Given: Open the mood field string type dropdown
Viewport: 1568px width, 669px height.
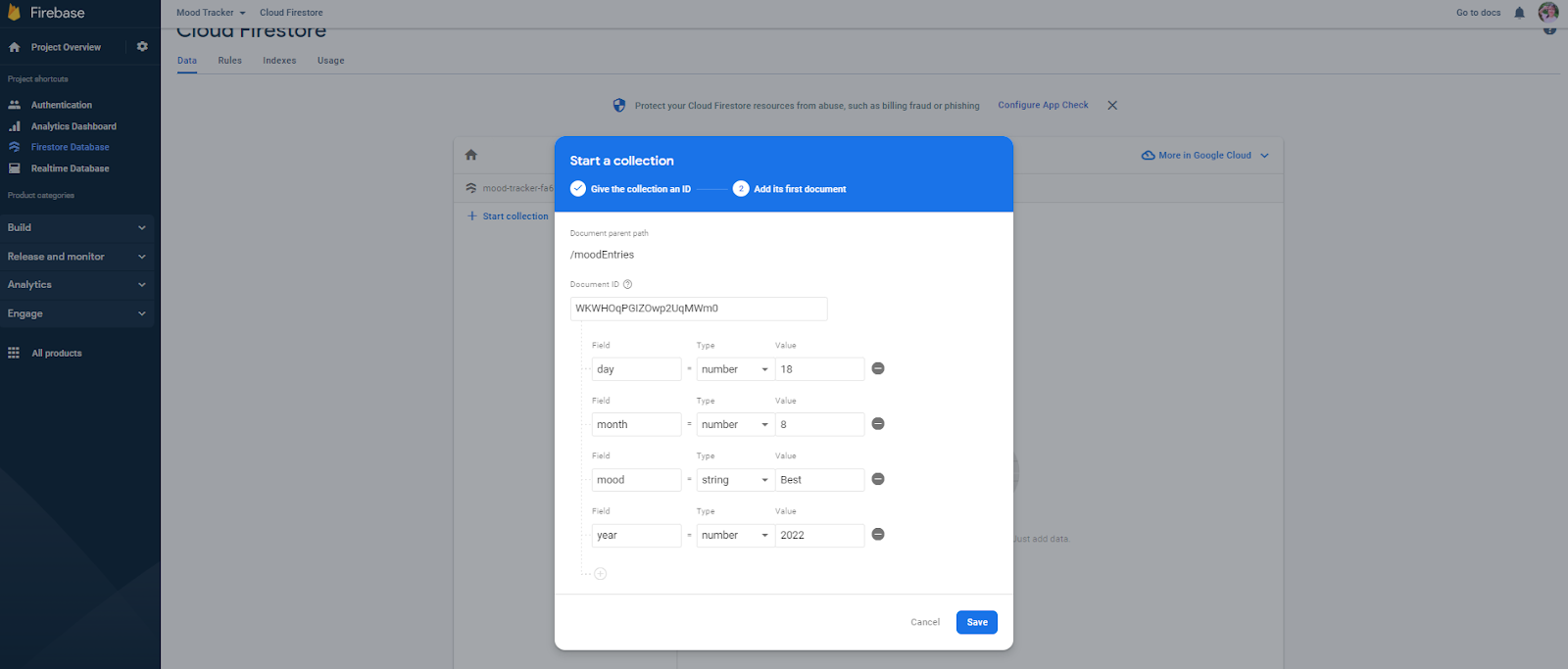Looking at the screenshot, I should point(734,480).
